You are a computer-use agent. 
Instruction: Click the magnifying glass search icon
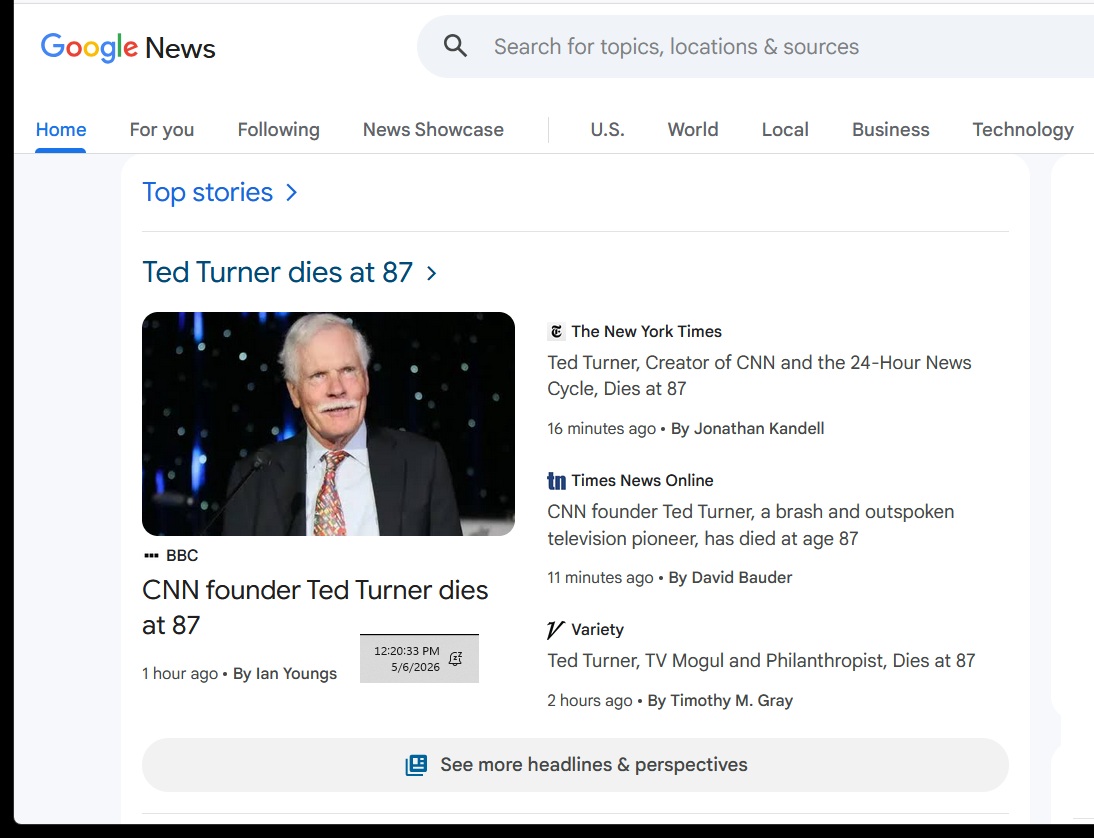click(455, 46)
